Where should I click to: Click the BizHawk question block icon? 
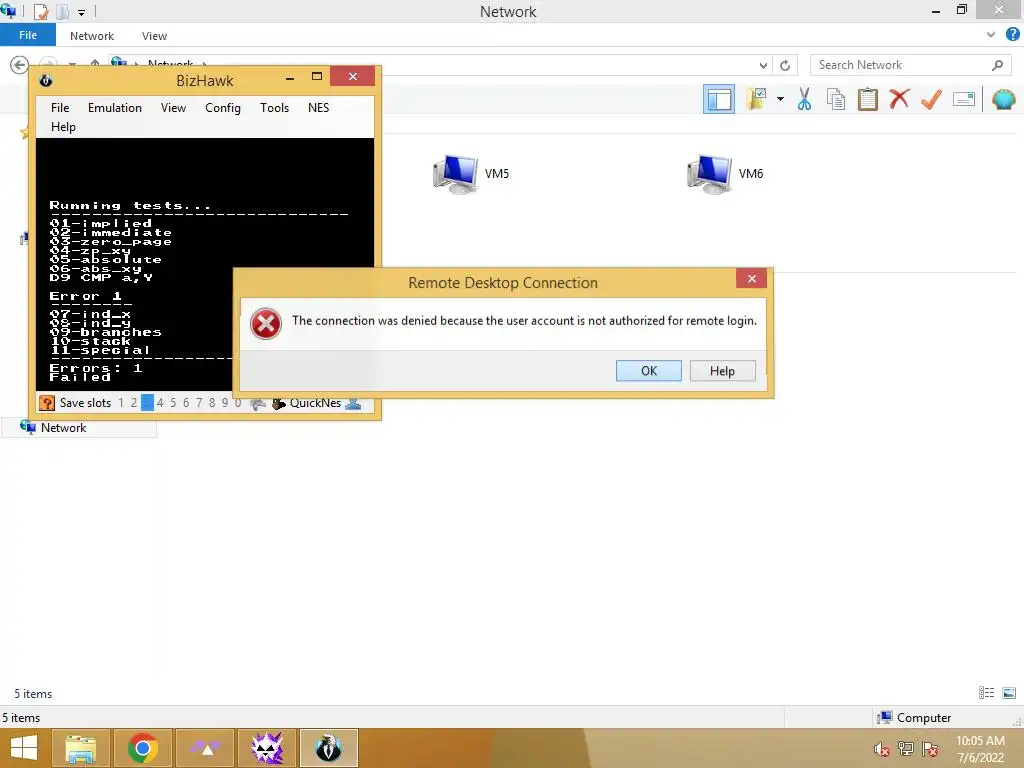point(47,403)
